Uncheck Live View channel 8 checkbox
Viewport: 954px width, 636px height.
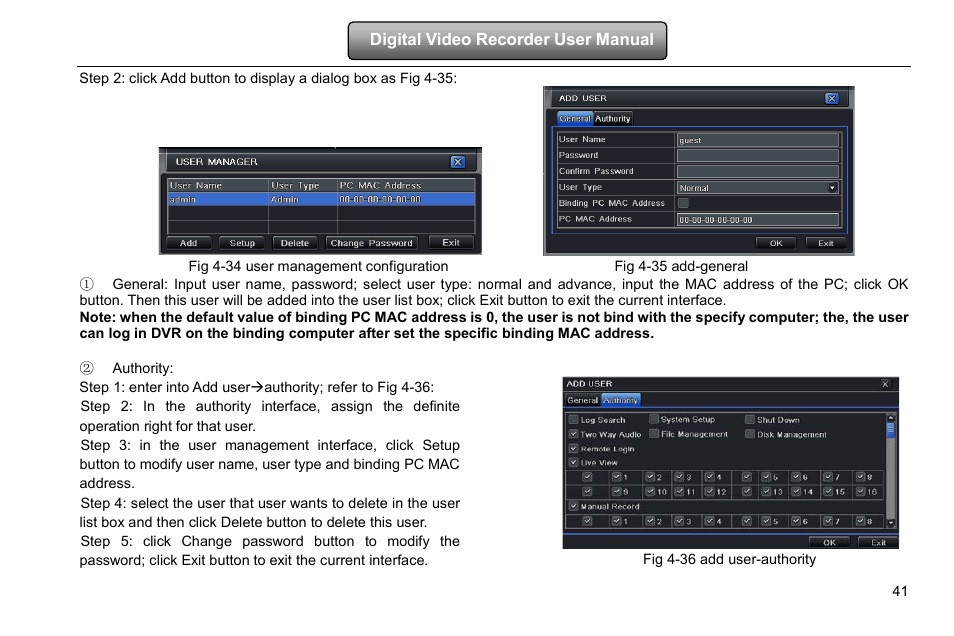coord(861,477)
